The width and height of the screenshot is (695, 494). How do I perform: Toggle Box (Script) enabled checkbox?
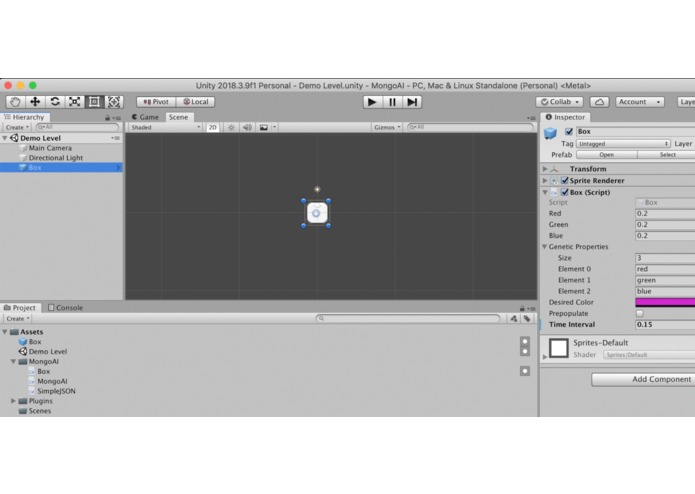(565, 192)
